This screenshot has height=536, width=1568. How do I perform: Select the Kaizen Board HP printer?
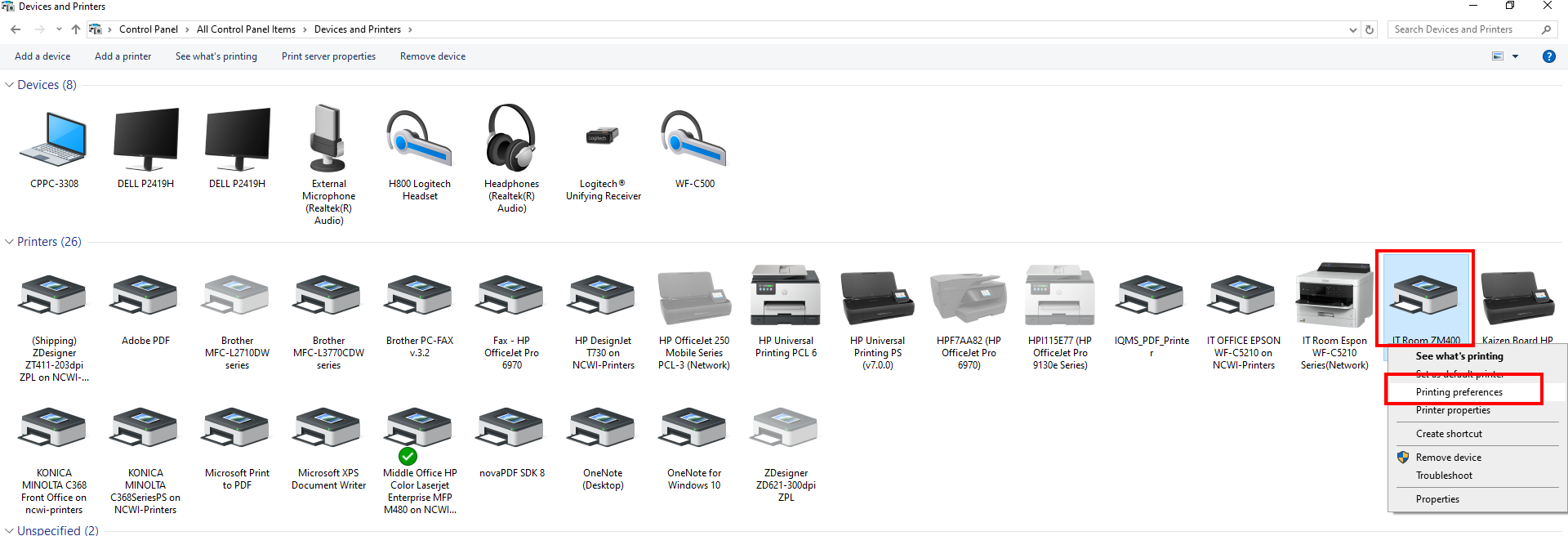[x=1517, y=297]
